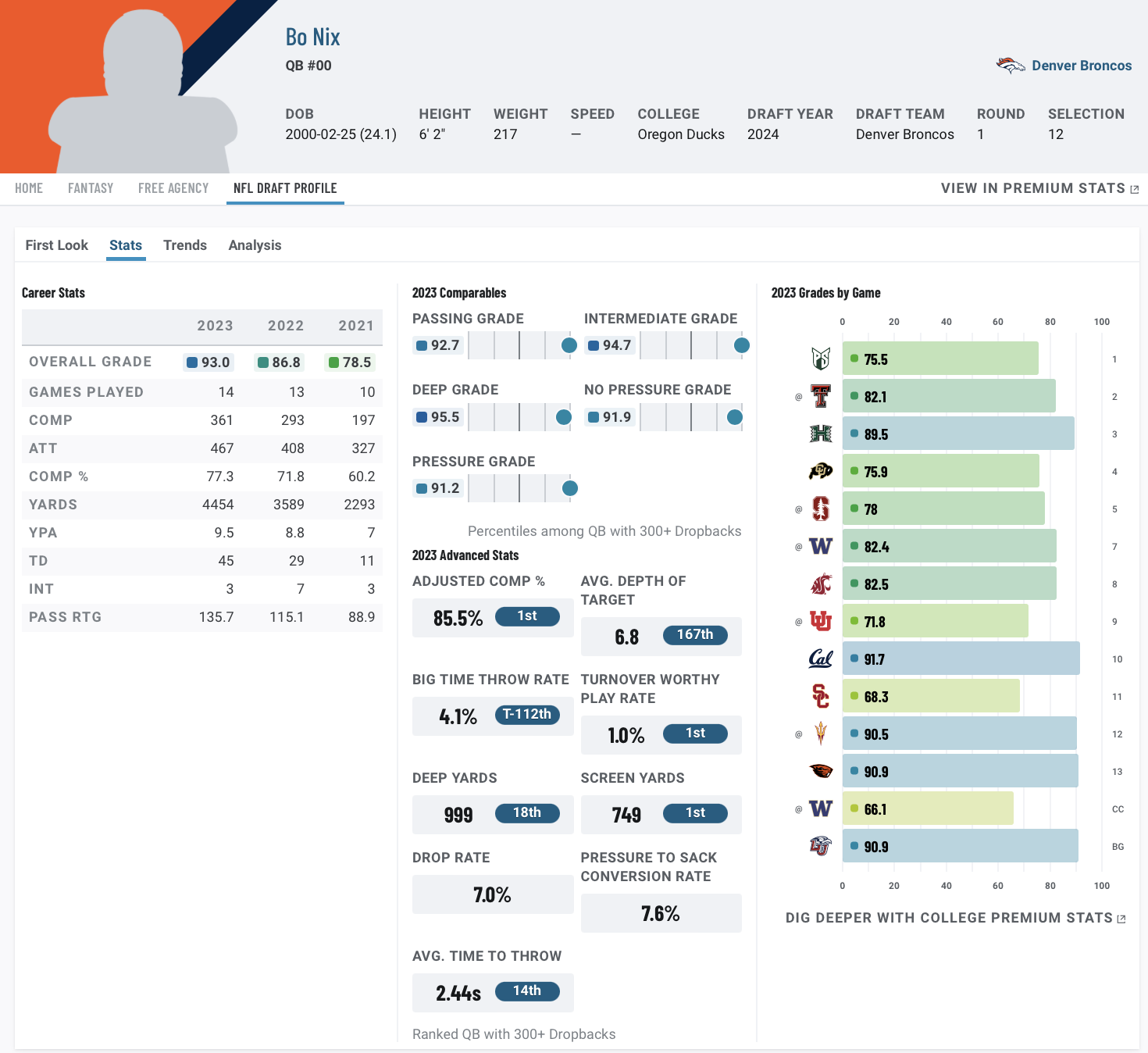Image resolution: width=1148 pixels, height=1053 pixels.
Task: Click the Colorado Buffaloes logo in game 4
Action: click(821, 472)
